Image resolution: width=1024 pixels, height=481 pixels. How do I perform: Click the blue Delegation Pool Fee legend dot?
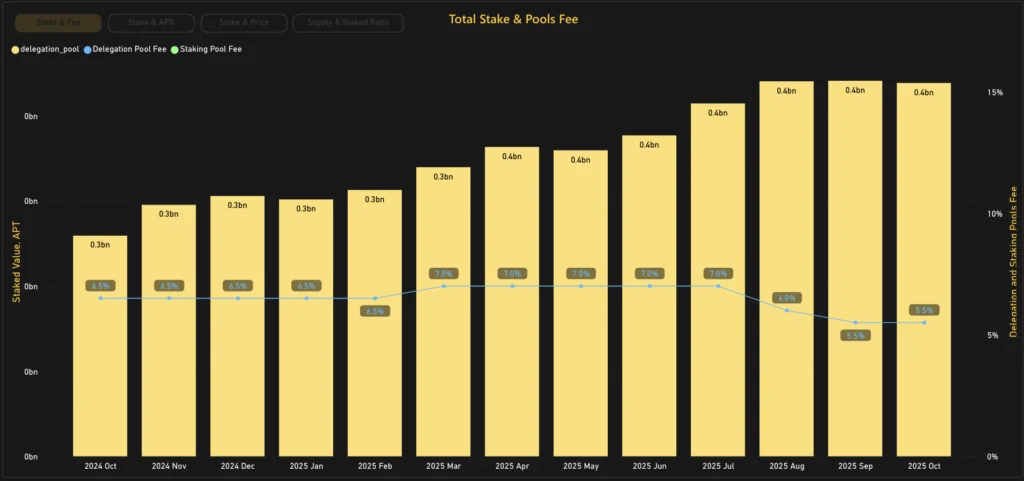(x=87, y=48)
